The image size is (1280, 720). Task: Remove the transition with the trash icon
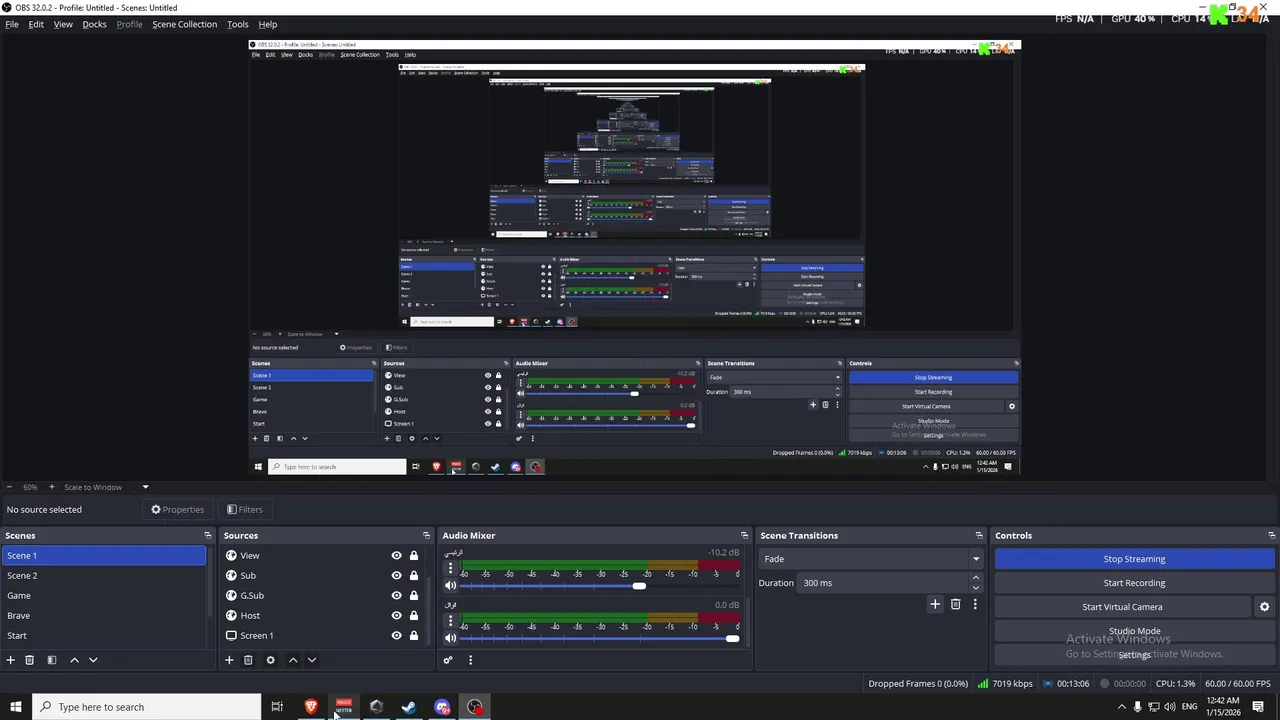[955, 604]
